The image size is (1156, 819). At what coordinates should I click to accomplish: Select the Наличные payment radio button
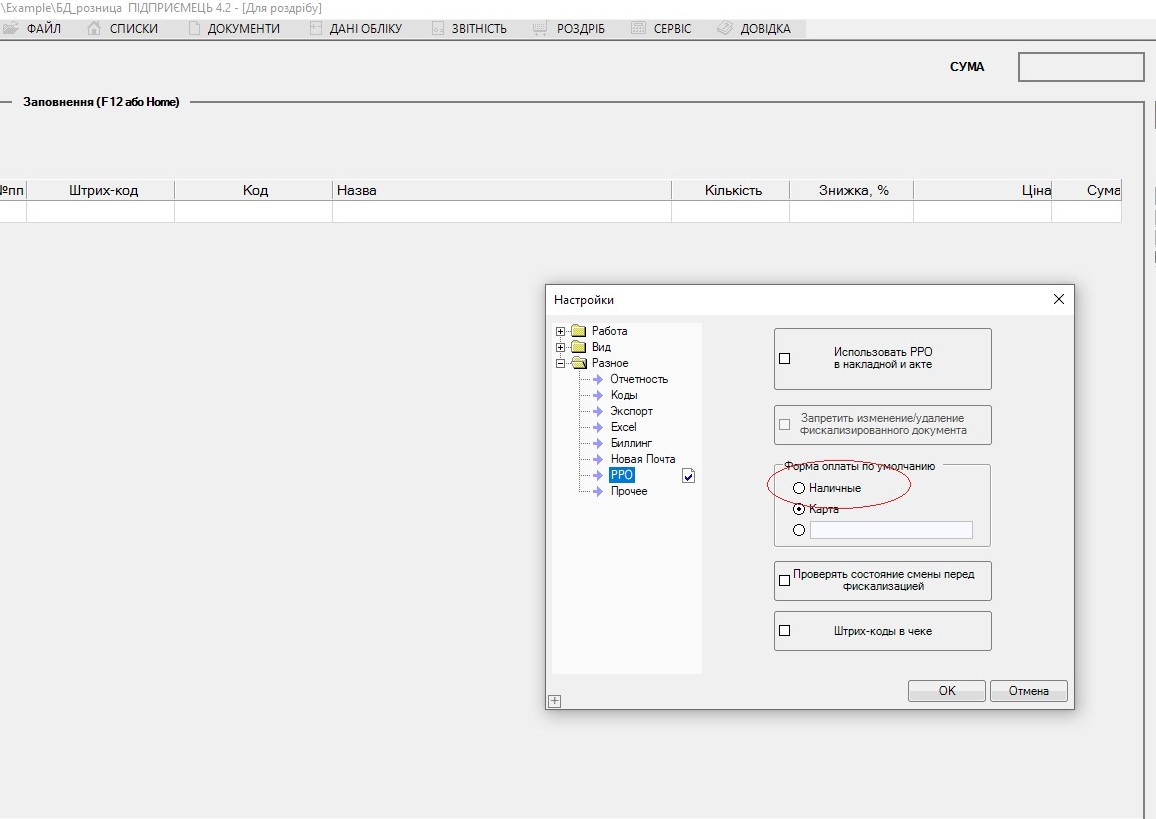(798, 488)
